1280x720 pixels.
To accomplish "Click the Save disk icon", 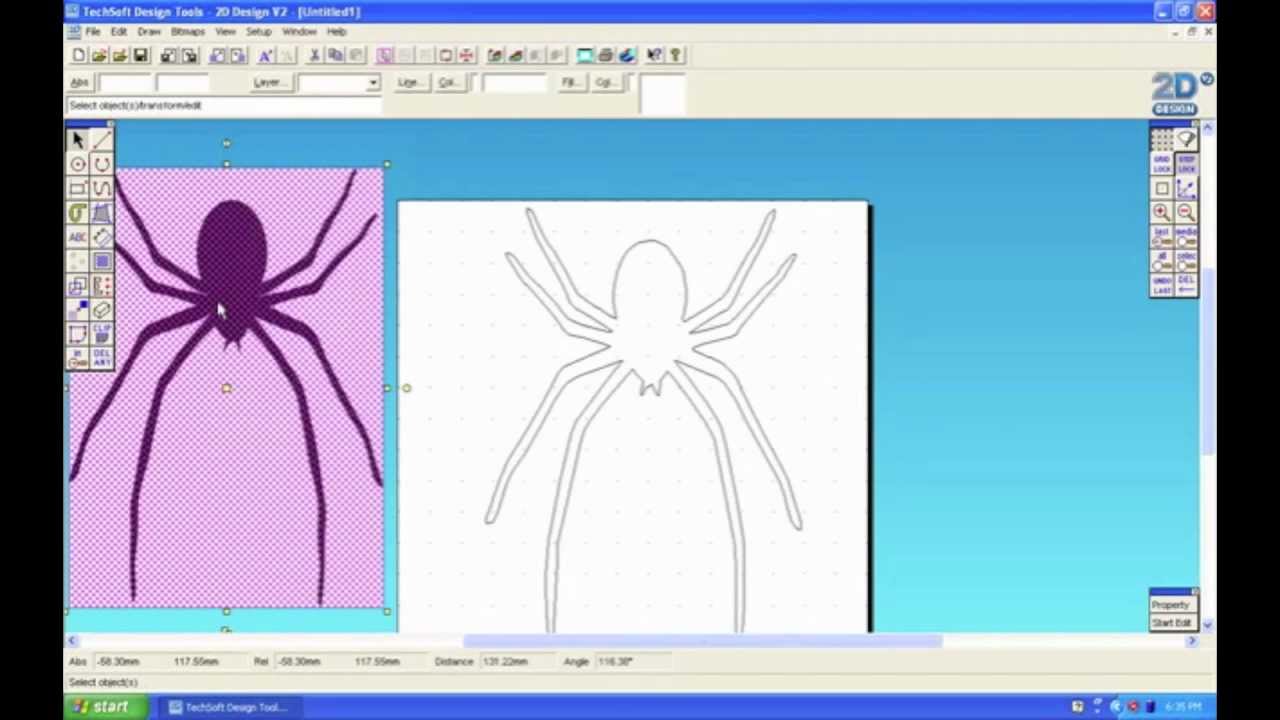I will coord(140,55).
